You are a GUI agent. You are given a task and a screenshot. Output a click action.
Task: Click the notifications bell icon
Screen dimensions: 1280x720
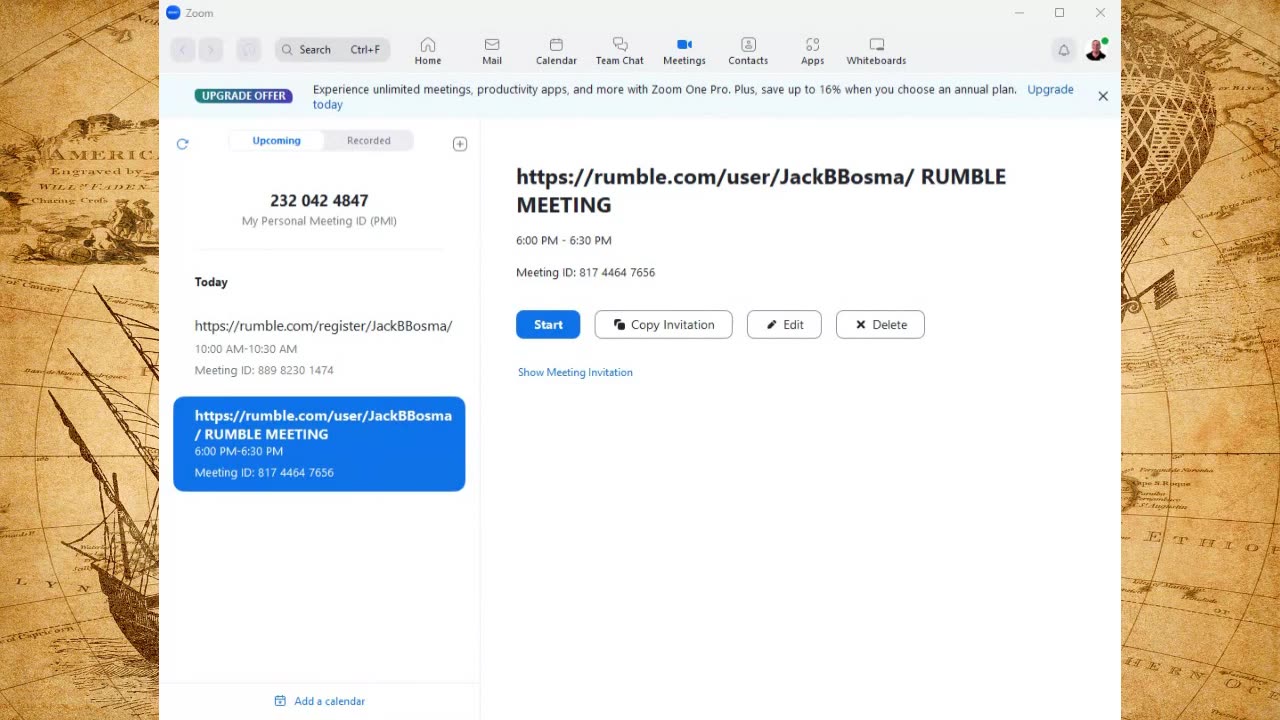[1064, 50]
